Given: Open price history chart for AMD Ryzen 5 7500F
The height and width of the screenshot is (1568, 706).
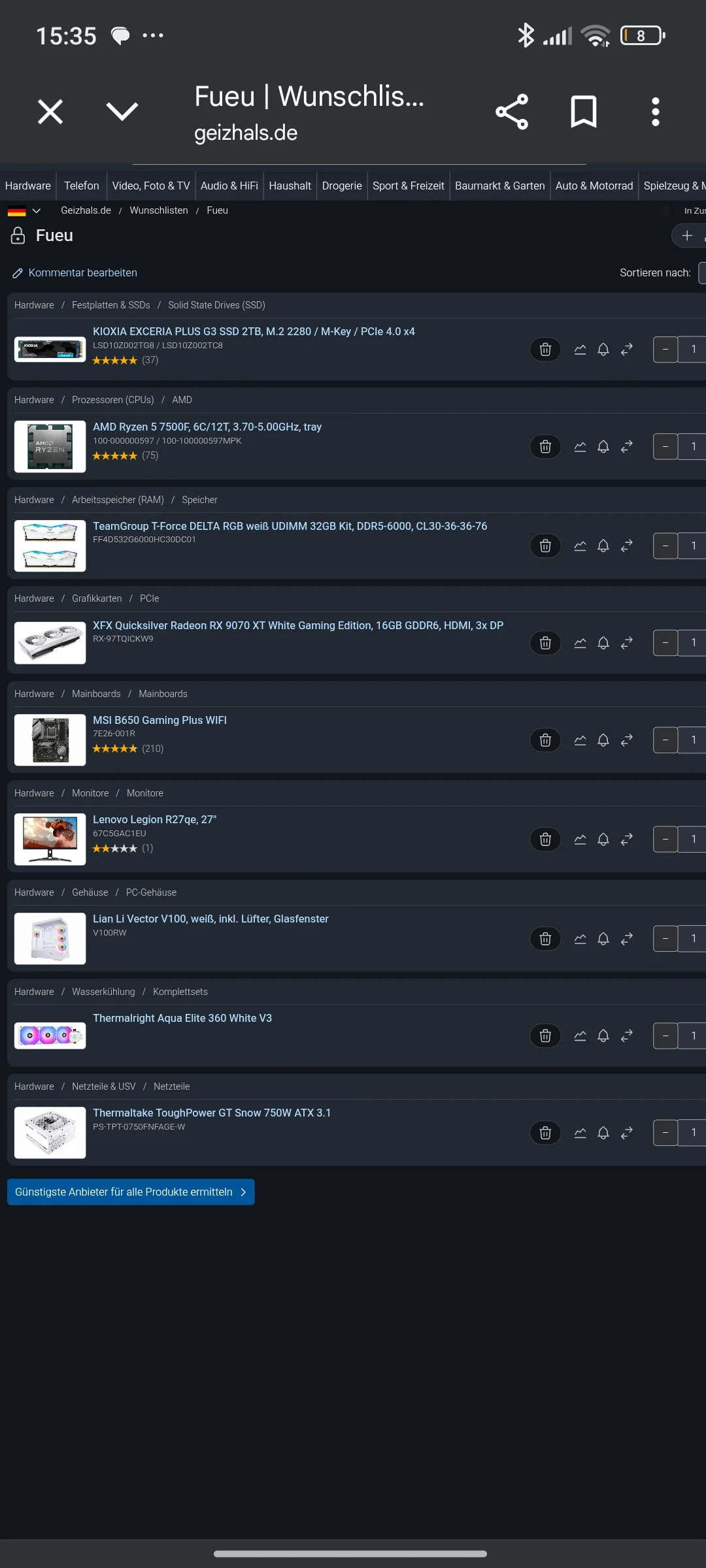Looking at the screenshot, I should tap(580, 447).
